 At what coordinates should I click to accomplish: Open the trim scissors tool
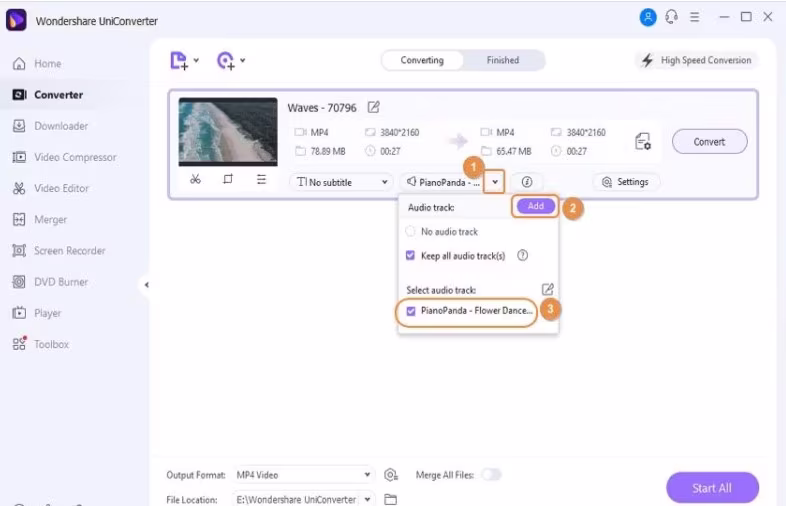tap(195, 179)
